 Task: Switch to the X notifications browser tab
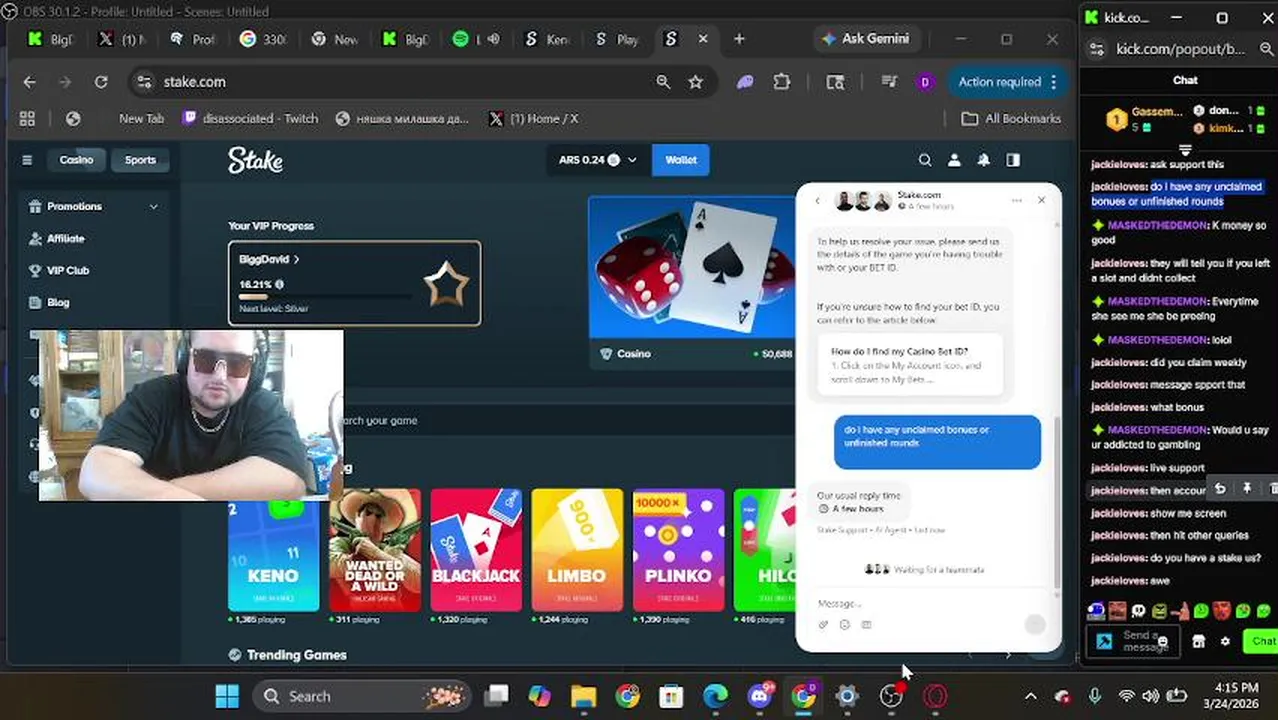coord(121,39)
